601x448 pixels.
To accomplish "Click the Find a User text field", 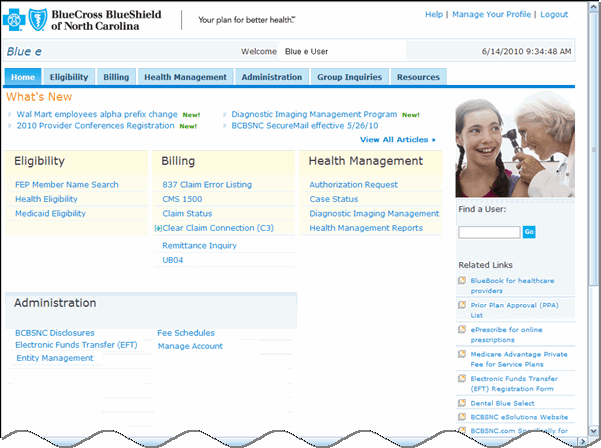I will (x=489, y=232).
